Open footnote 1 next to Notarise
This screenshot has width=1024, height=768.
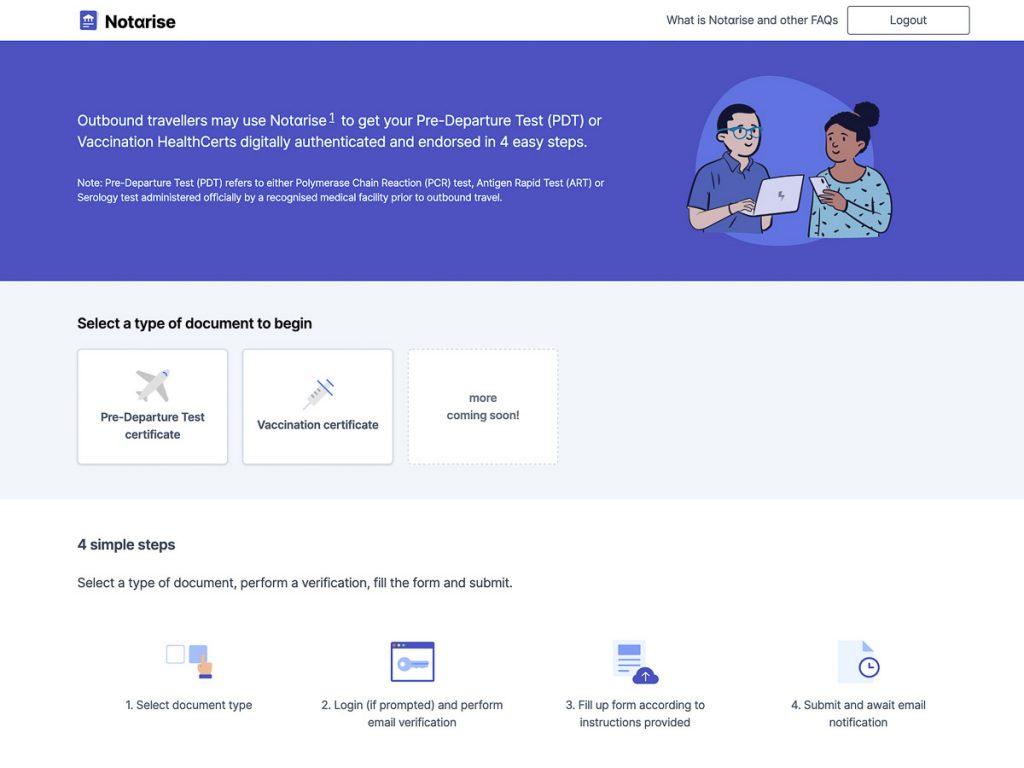pos(332,118)
